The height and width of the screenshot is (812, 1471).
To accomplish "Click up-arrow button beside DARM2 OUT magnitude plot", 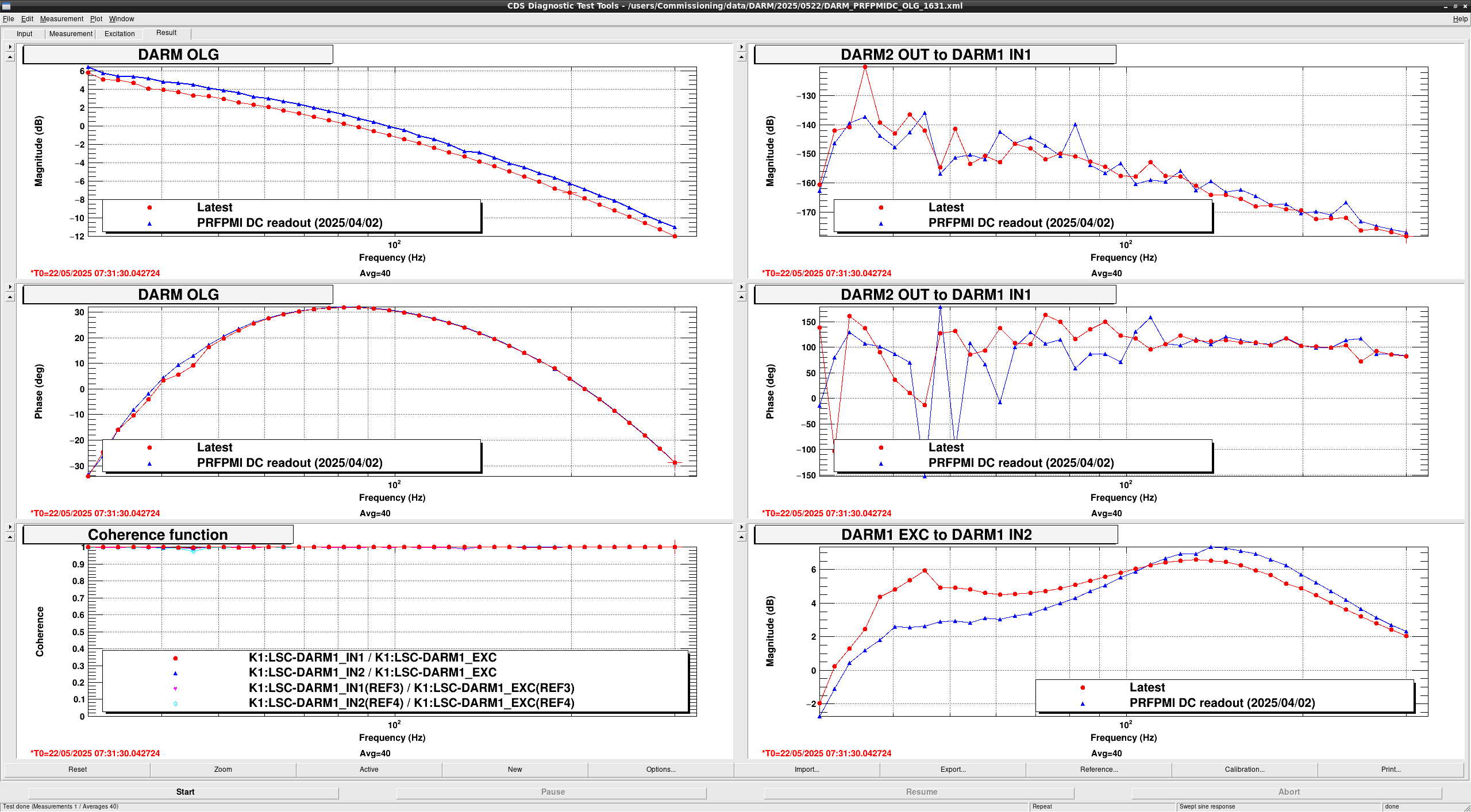I will pos(741,57).
